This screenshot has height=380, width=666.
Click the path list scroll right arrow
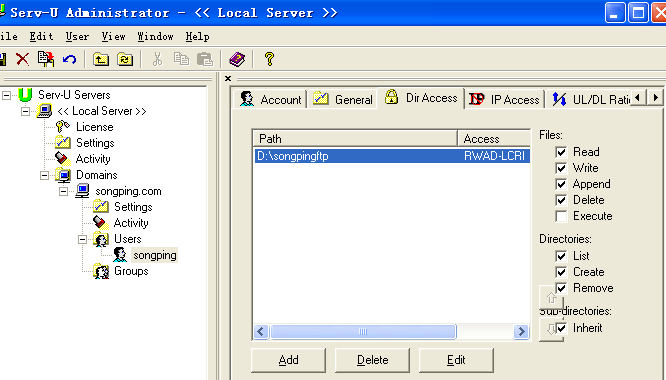click(521, 331)
